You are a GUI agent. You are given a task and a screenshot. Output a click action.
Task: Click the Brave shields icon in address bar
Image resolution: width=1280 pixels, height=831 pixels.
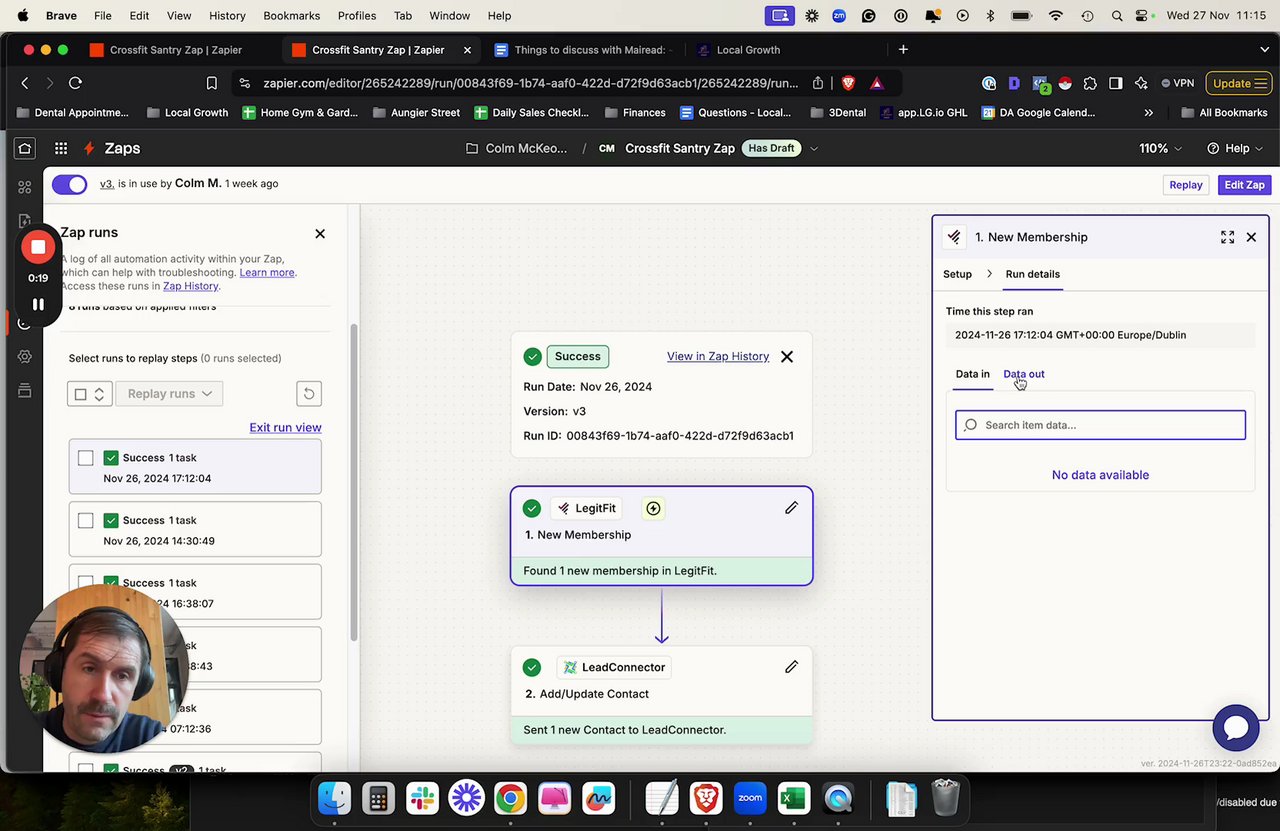click(848, 83)
